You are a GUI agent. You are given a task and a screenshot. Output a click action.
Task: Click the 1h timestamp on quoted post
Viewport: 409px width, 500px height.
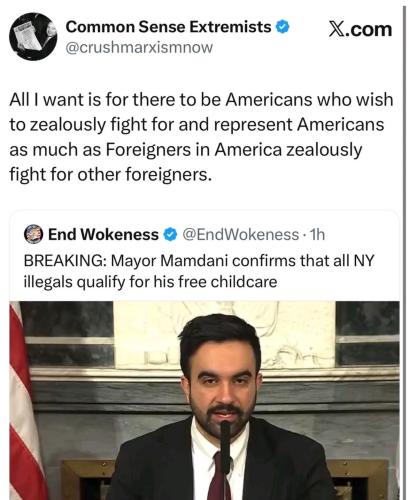tap(317, 235)
